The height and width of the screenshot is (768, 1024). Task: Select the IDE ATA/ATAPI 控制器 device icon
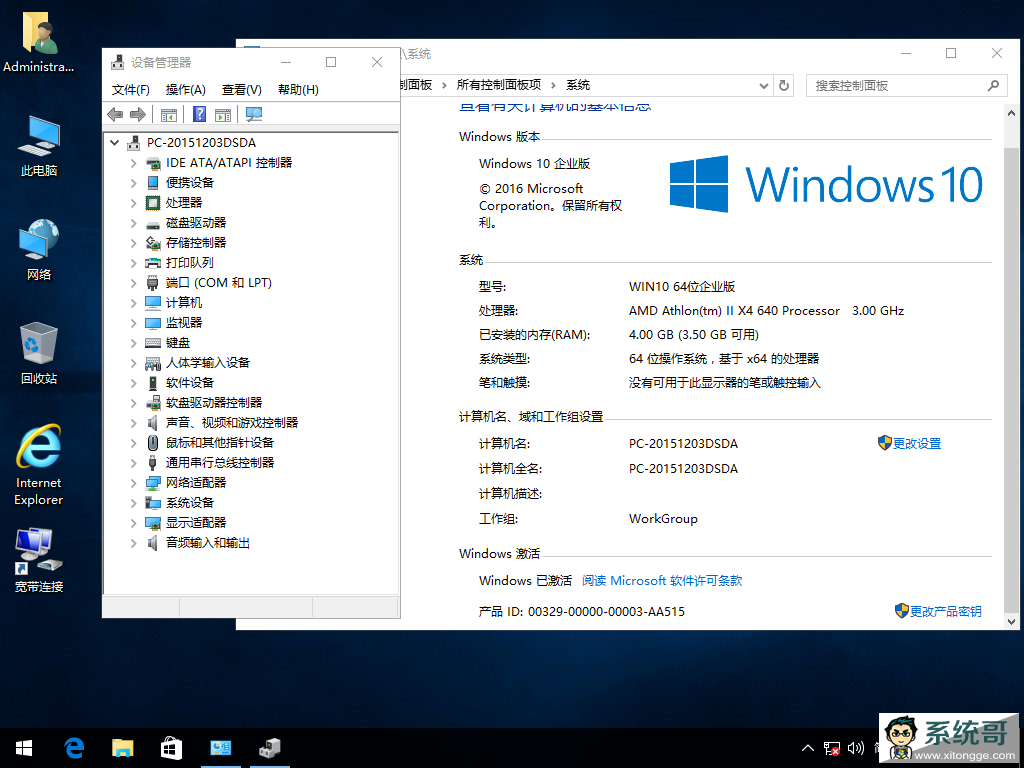click(153, 163)
